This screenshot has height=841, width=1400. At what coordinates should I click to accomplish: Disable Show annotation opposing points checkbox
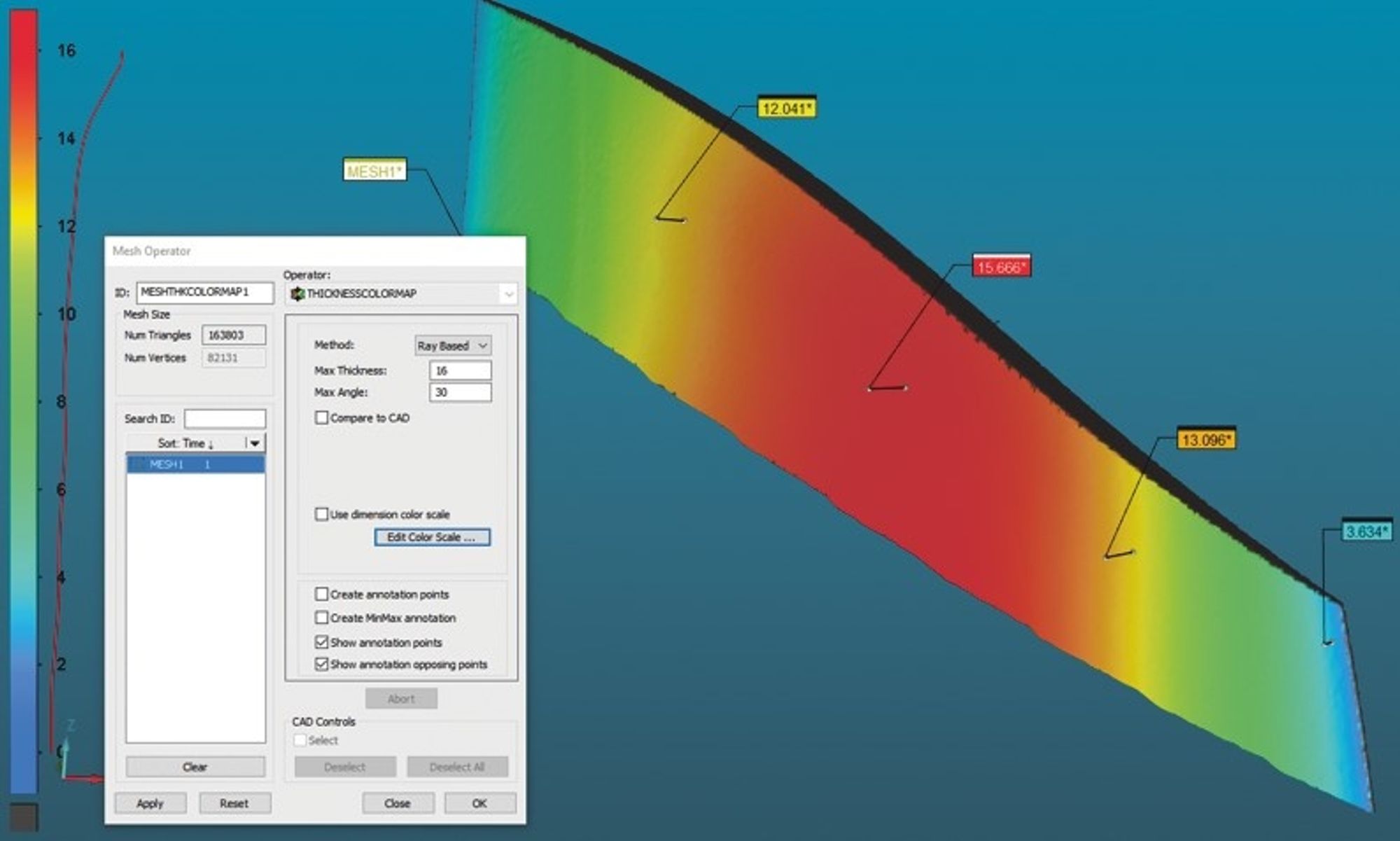pos(321,663)
